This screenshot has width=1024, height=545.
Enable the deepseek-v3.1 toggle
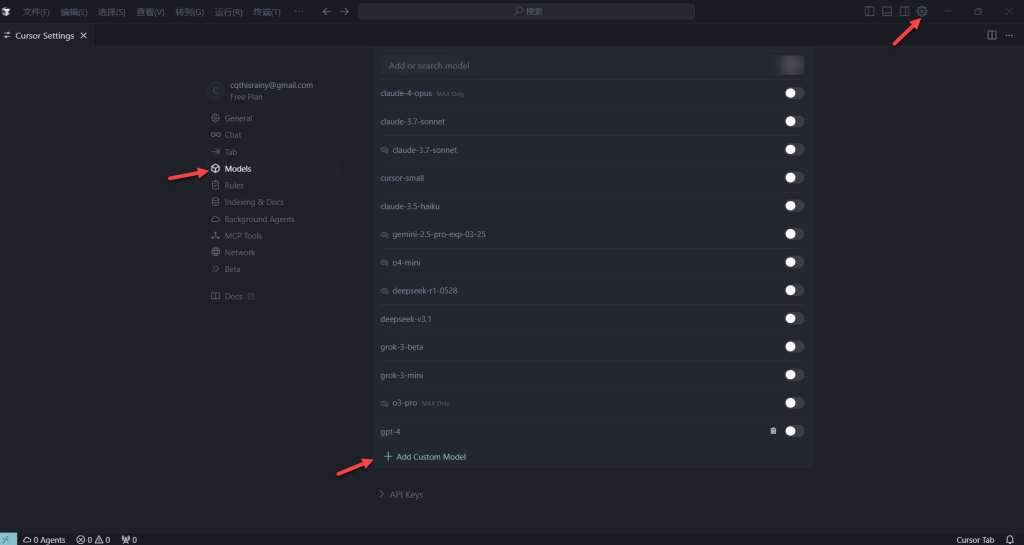794,319
